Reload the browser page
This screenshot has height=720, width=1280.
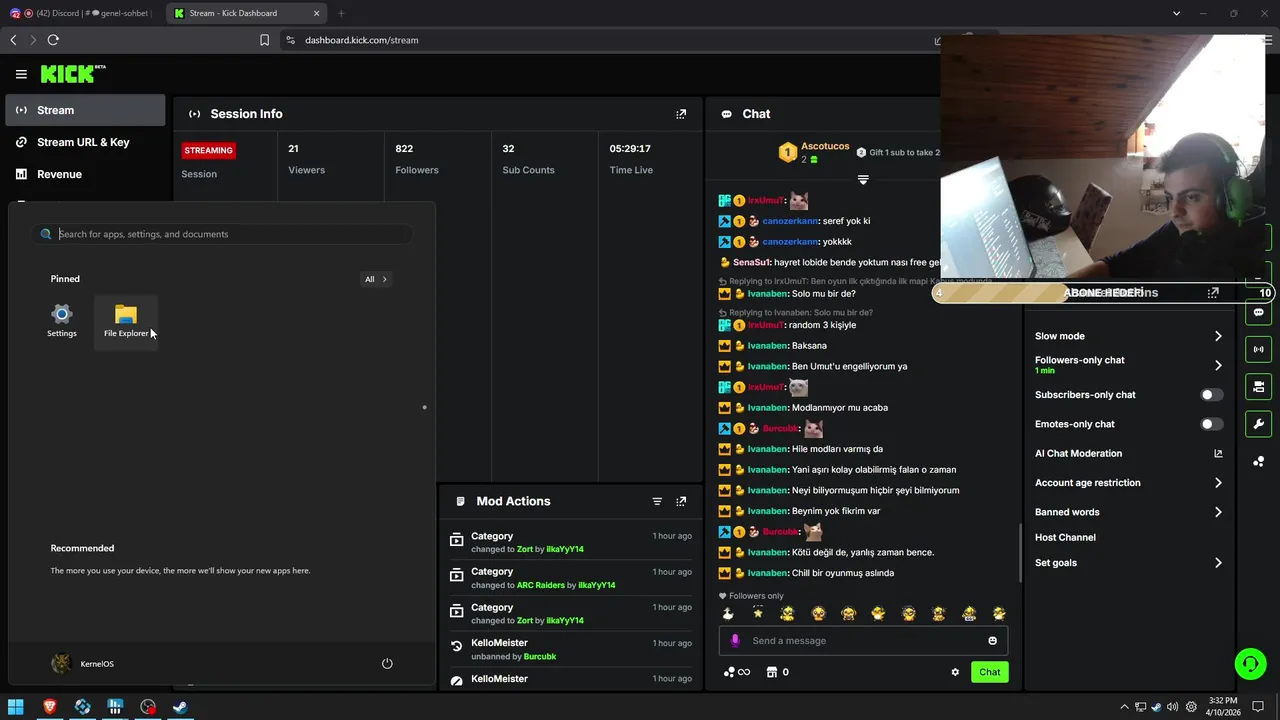click(53, 40)
